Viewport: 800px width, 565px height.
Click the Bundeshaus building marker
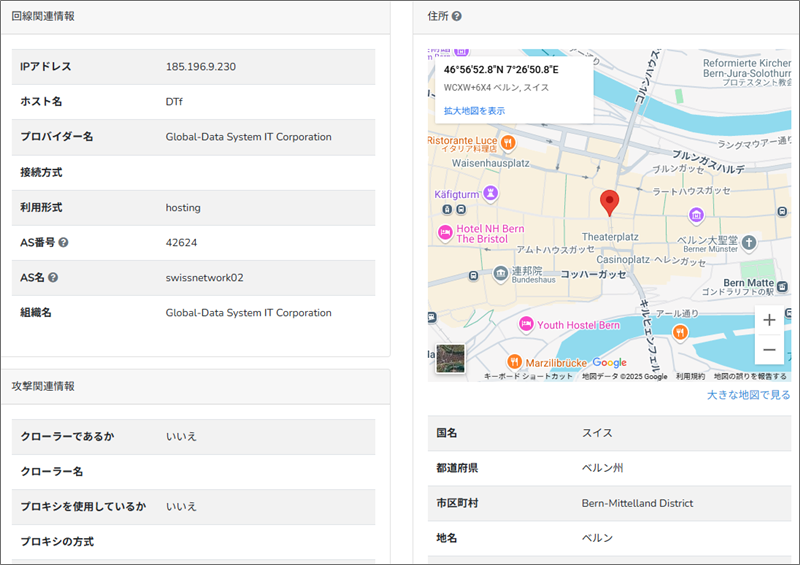click(x=501, y=273)
